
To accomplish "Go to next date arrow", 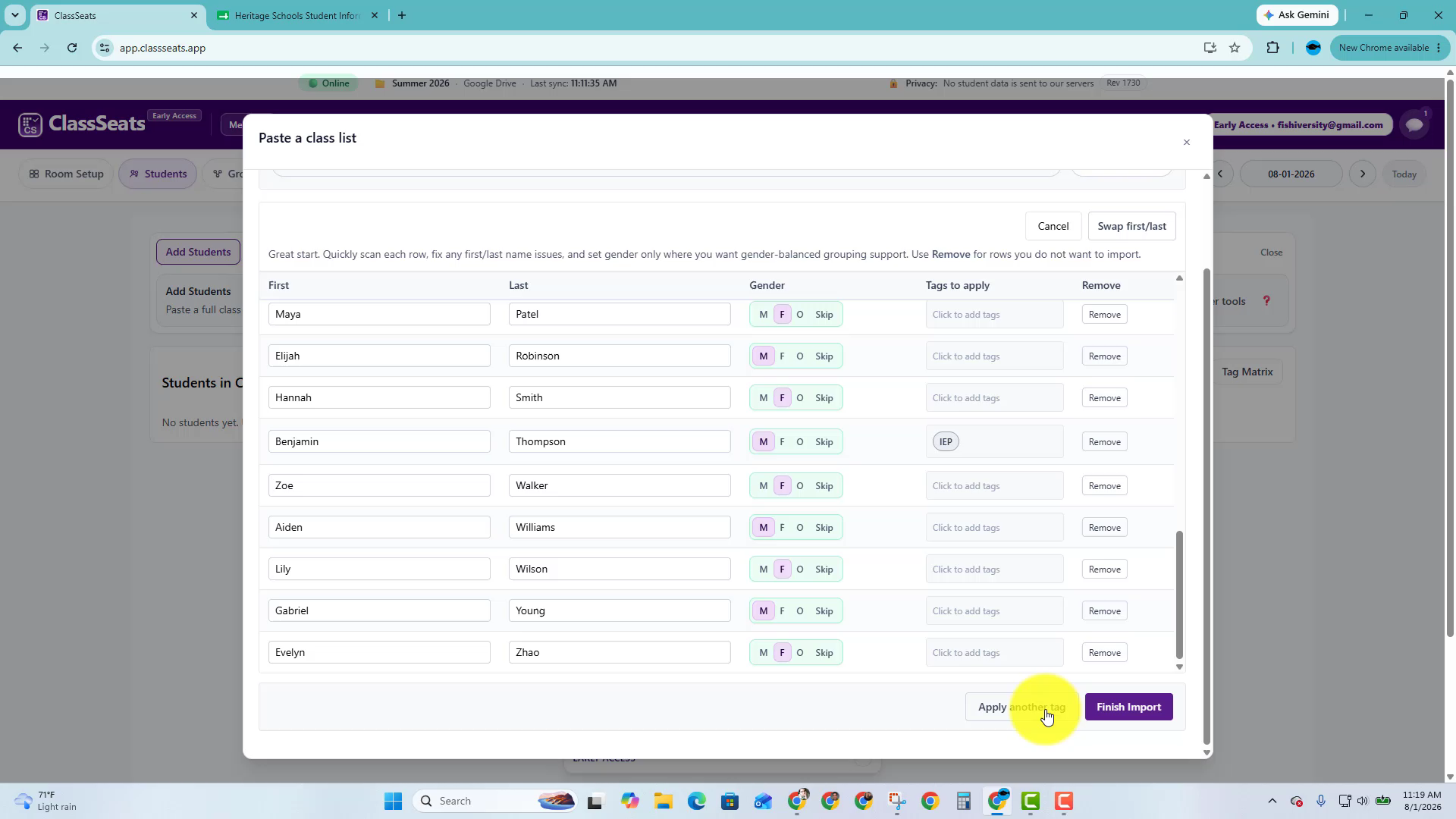I will coord(1363,174).
